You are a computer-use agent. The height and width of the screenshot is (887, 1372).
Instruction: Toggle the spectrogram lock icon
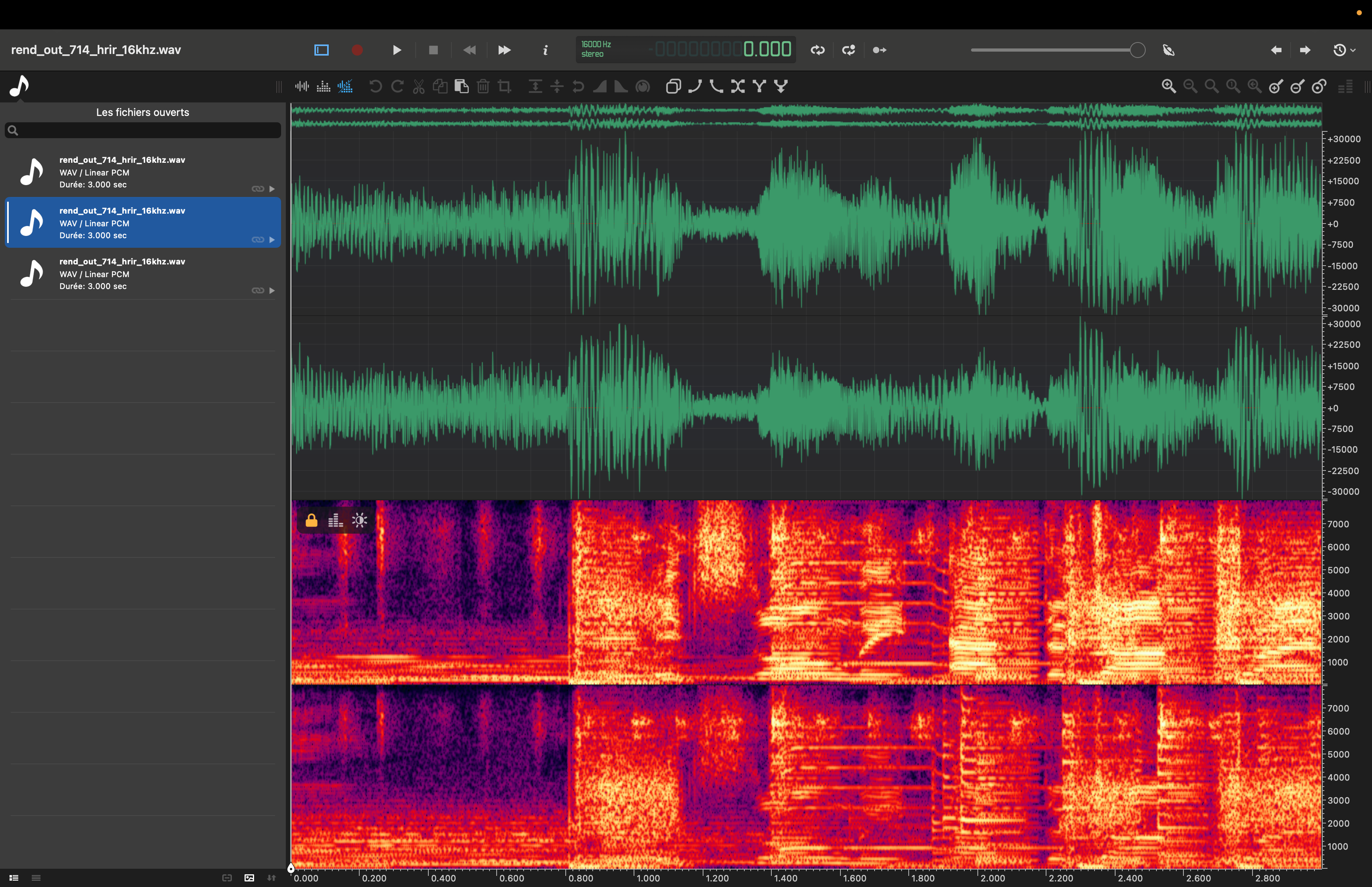pos(312,521)
